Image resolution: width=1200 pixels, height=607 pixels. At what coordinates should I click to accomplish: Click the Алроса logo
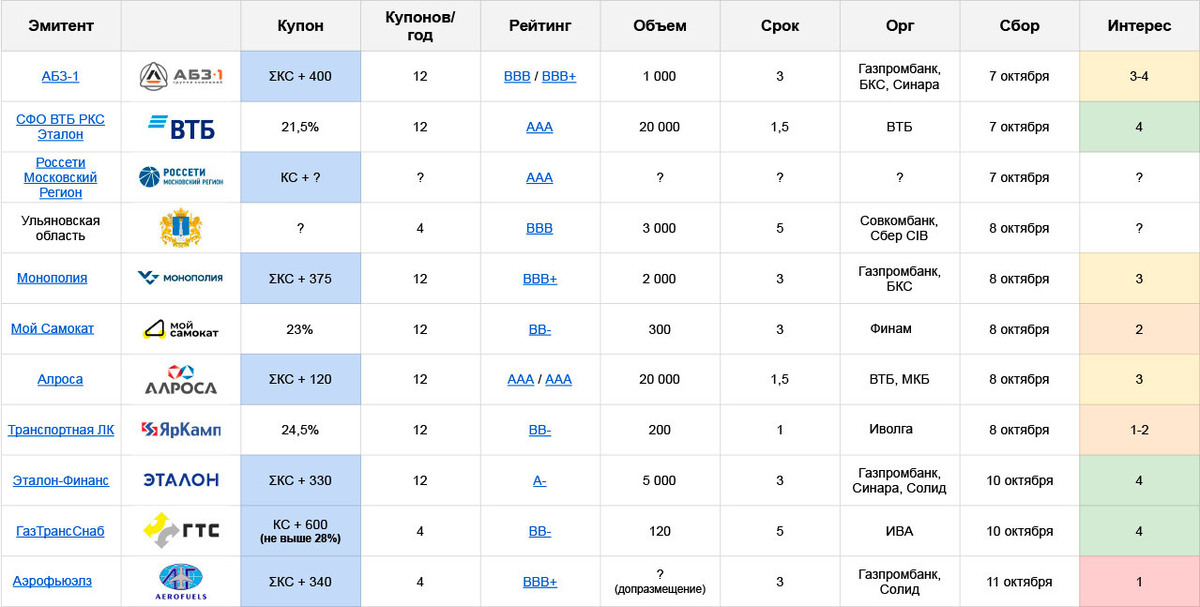click(x=181, y=380)
